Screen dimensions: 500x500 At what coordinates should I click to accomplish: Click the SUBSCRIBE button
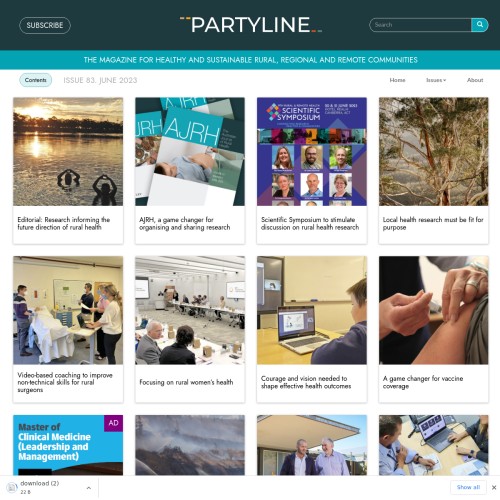coord(45,25)
